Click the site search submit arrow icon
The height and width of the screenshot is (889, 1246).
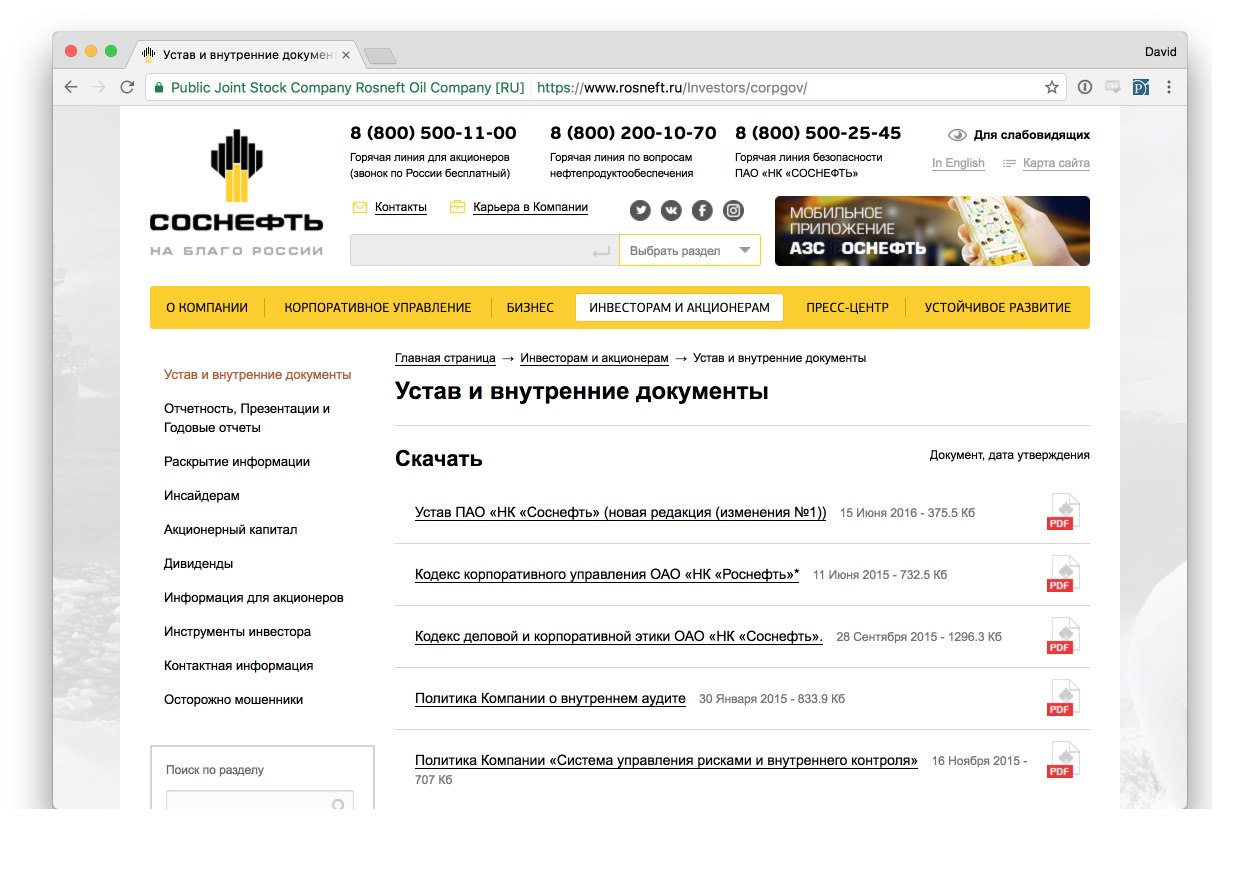click(600, 252)
